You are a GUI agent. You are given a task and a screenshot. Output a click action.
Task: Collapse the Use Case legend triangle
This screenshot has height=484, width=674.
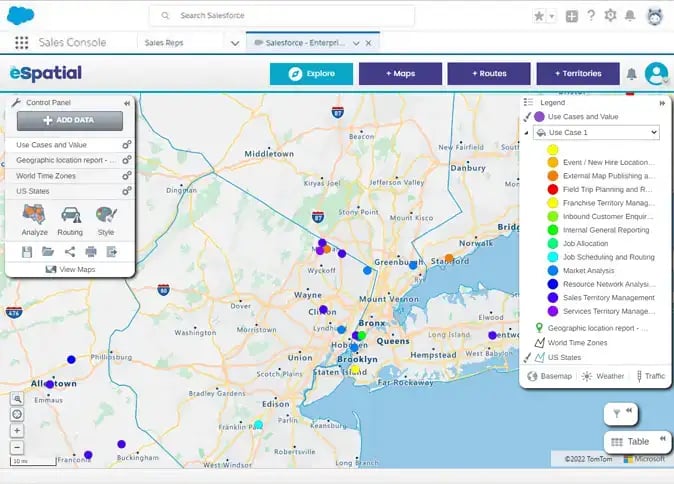tap(527, 133)
